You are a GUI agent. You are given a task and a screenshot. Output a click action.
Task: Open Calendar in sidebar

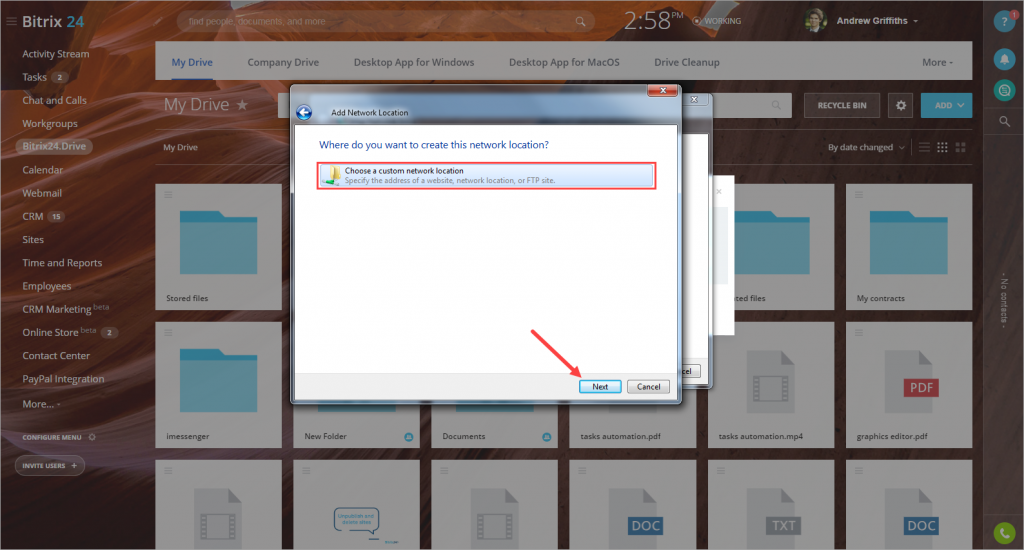pyautogui.click(x=42, y=170)
